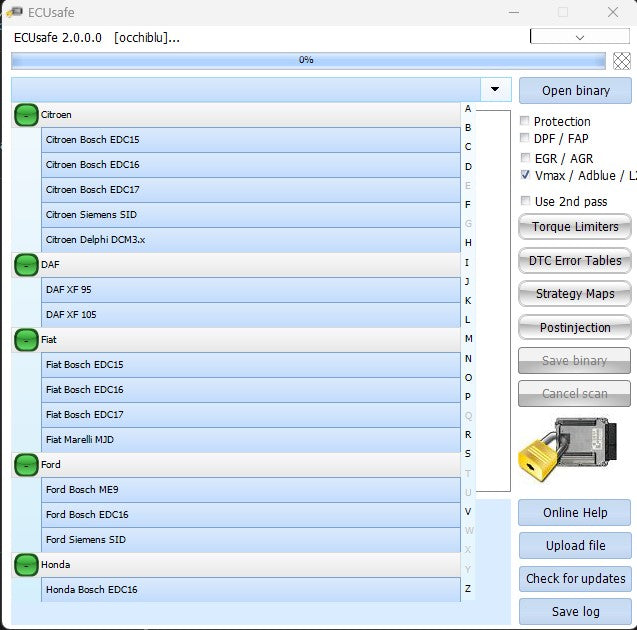Click Check for updates
Screen dimensions: 637x630
575,578
